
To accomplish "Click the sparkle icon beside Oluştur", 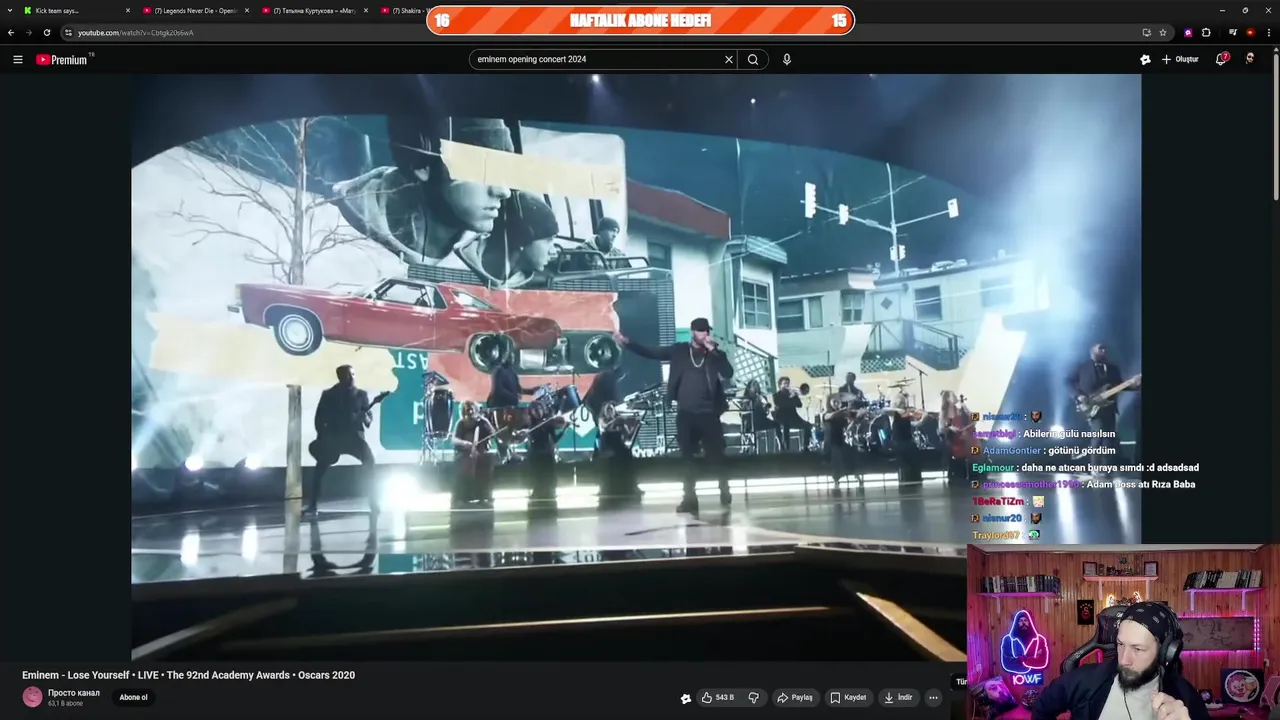I will coord(1145,59).
